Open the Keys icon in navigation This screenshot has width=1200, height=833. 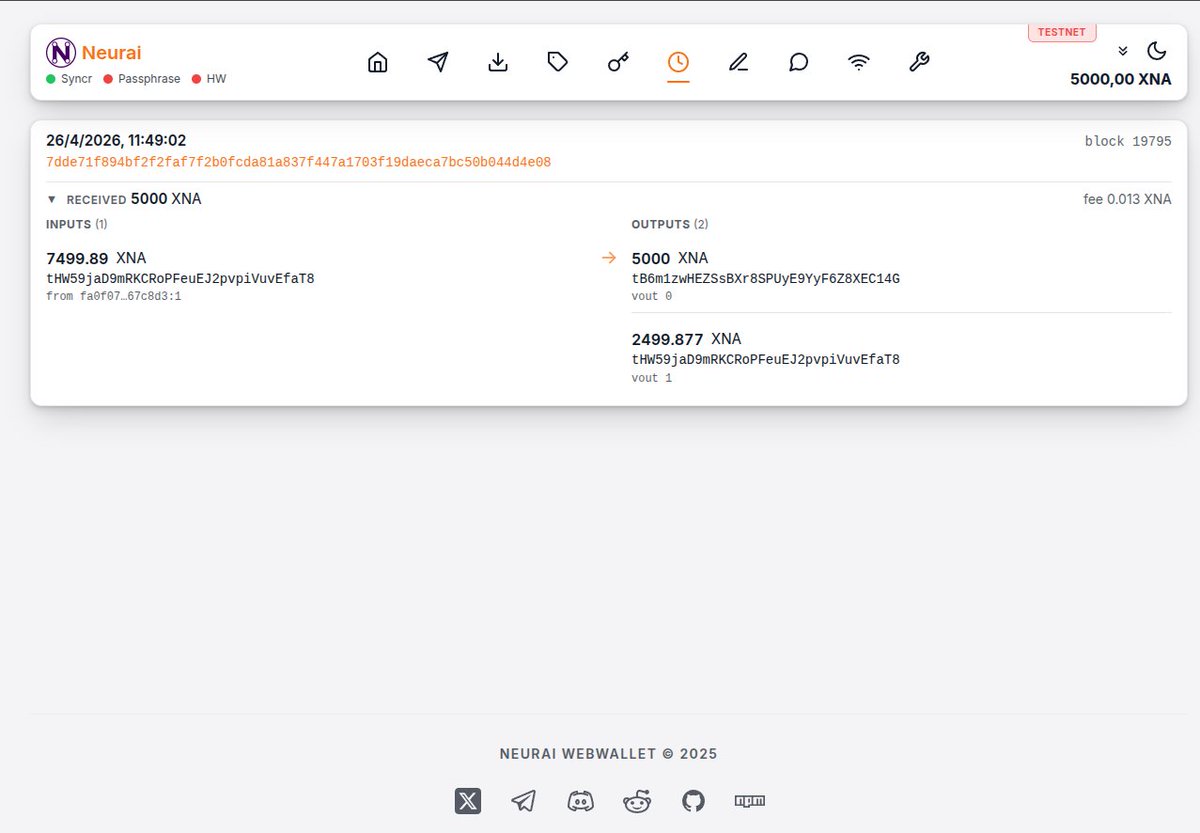(x=618, y=62)
